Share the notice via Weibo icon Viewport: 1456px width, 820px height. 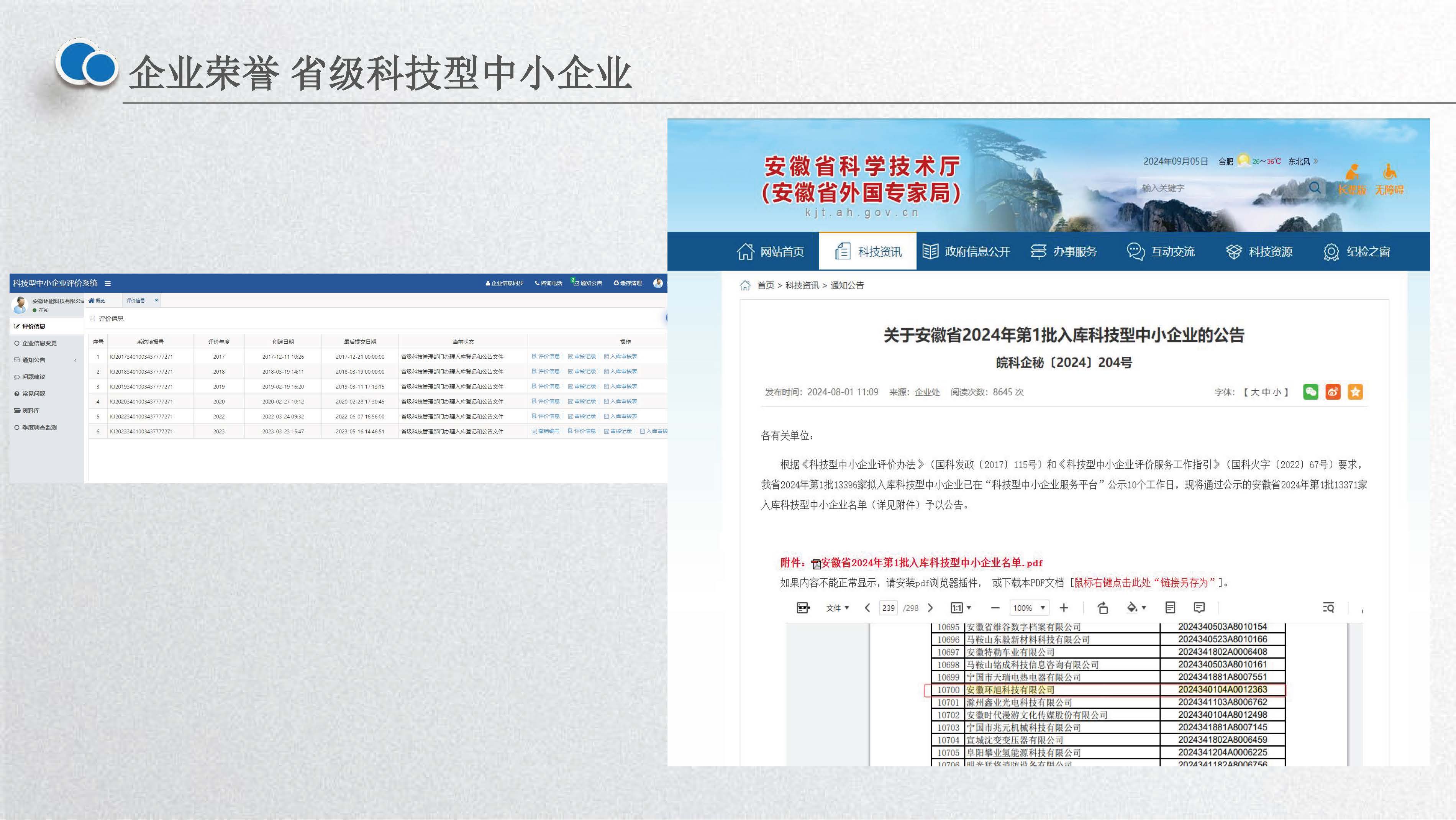1333,392
